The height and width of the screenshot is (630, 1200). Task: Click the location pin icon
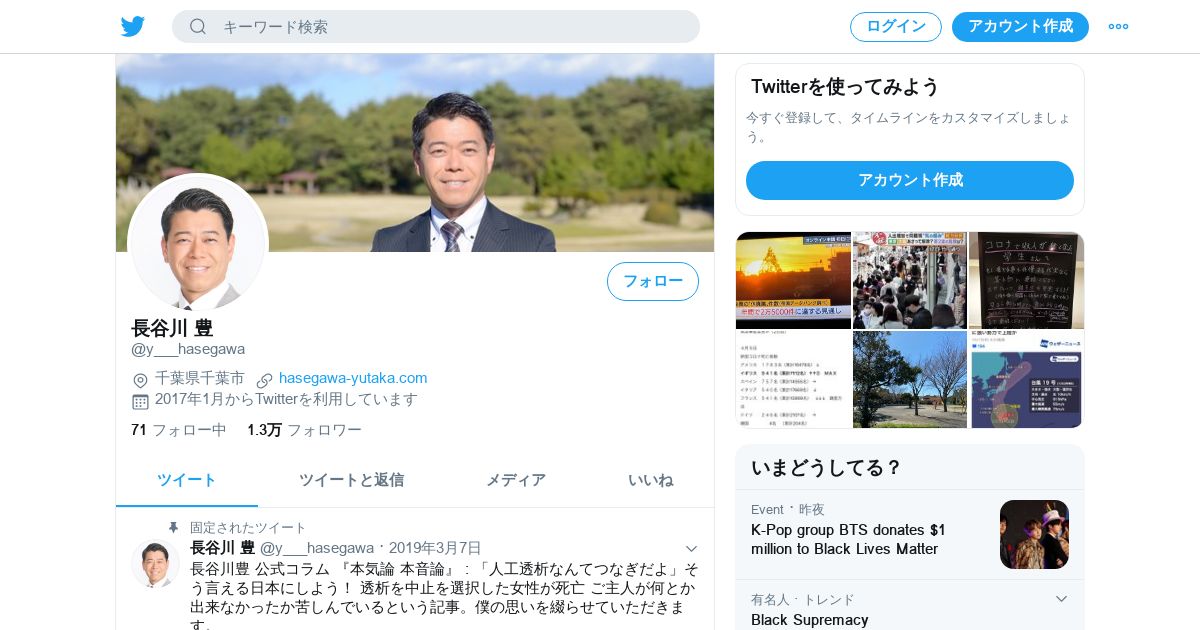140,380
